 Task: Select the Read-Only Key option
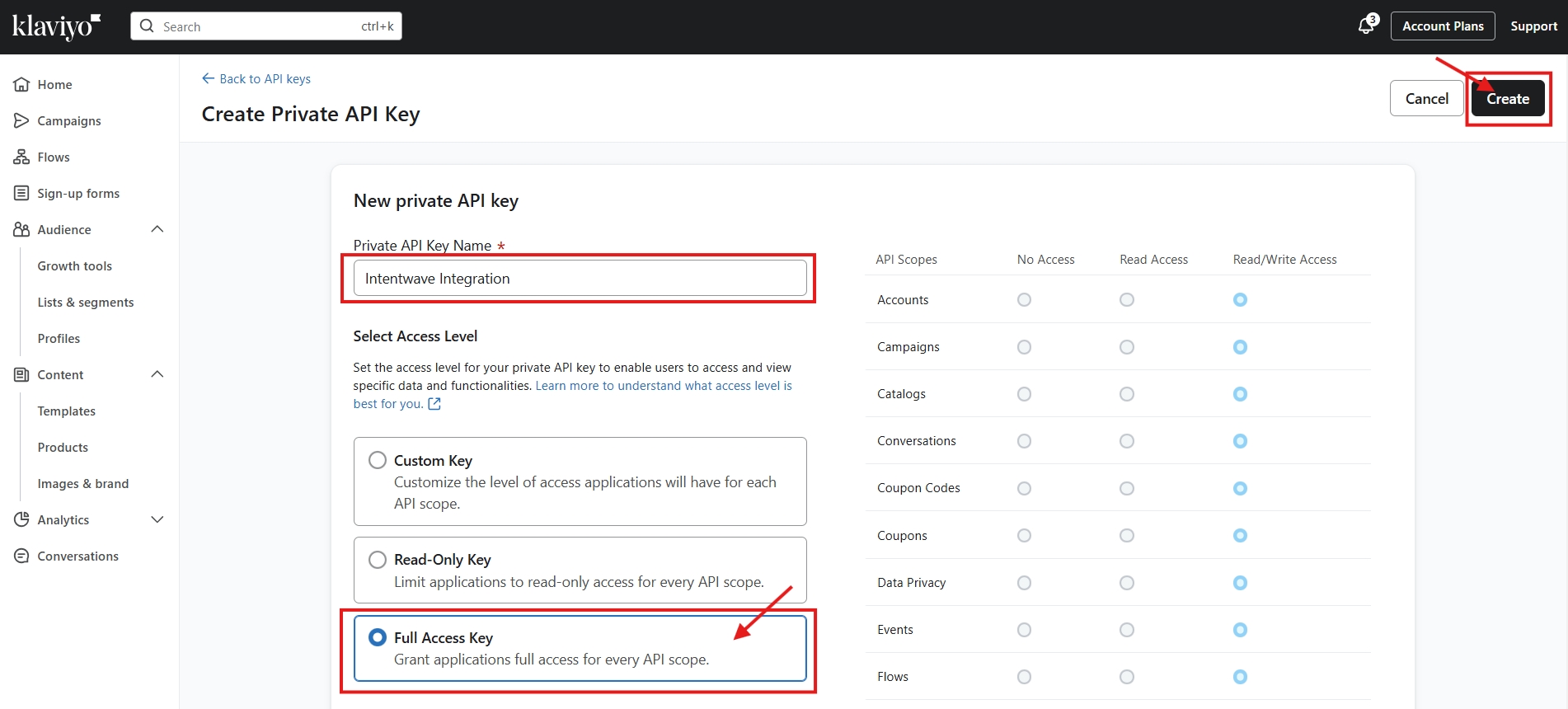click(x=378, y=560)
